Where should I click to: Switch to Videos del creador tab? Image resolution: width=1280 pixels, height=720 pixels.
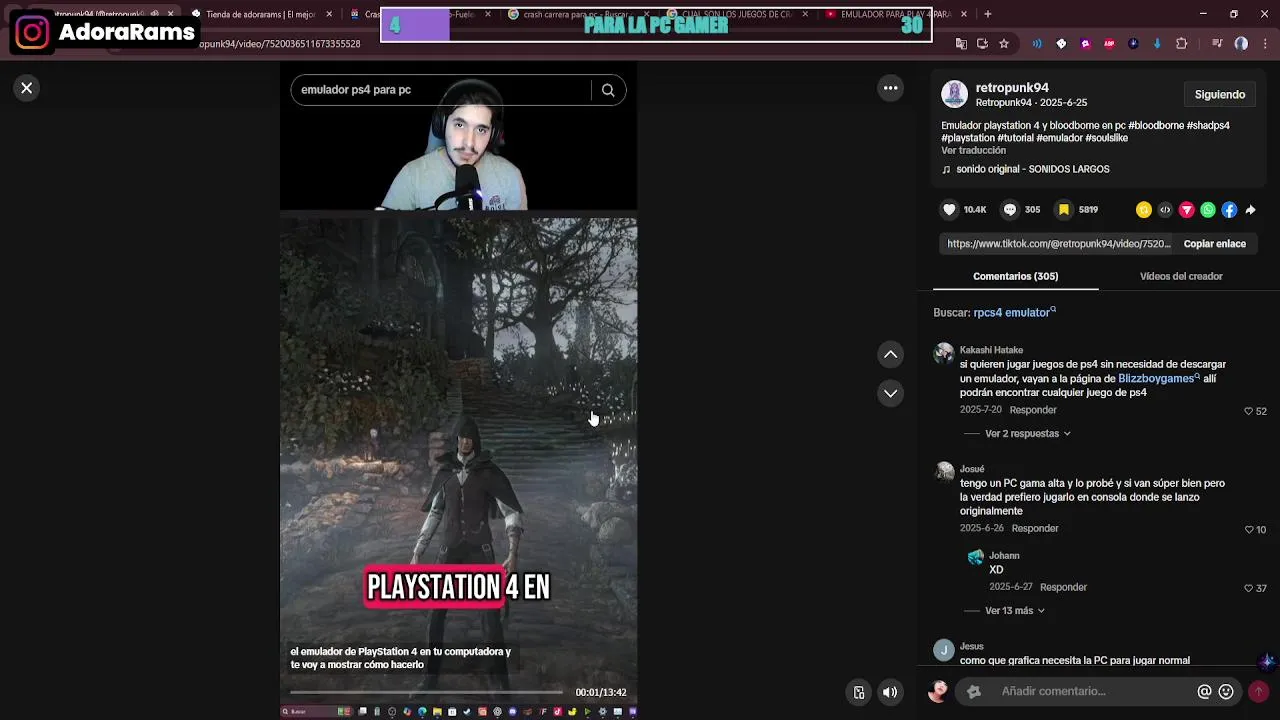pos(1181,276)
